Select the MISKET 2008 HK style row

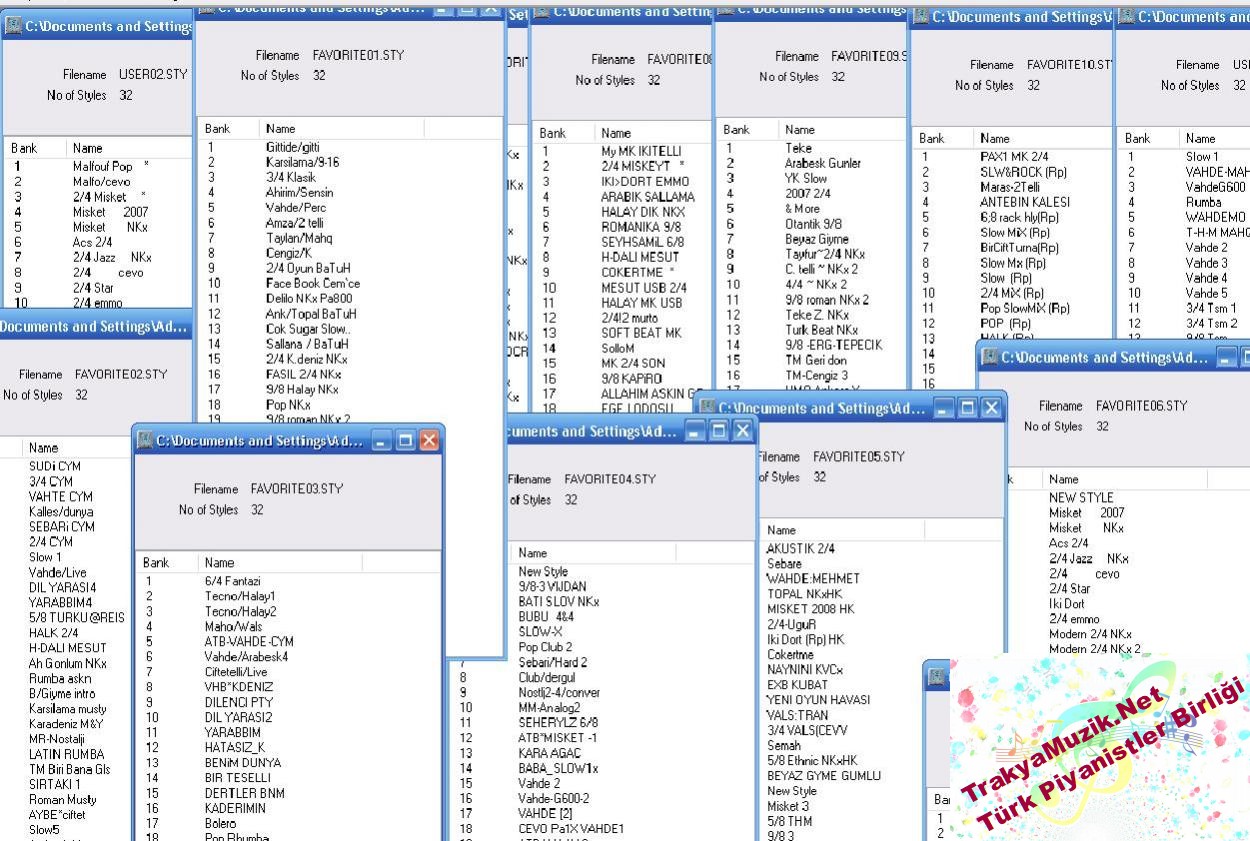(x=810, y=609)
